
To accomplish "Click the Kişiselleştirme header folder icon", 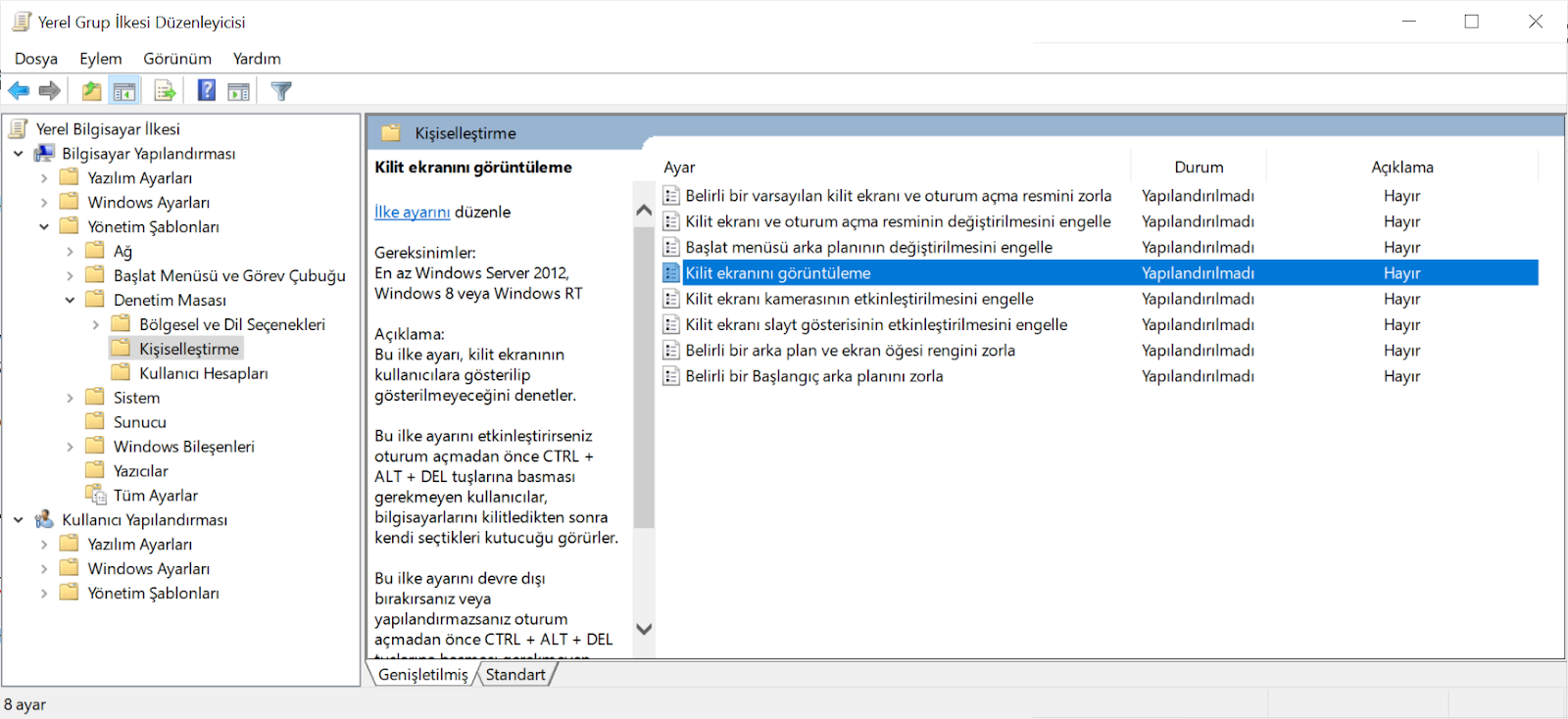I will 391,132.
